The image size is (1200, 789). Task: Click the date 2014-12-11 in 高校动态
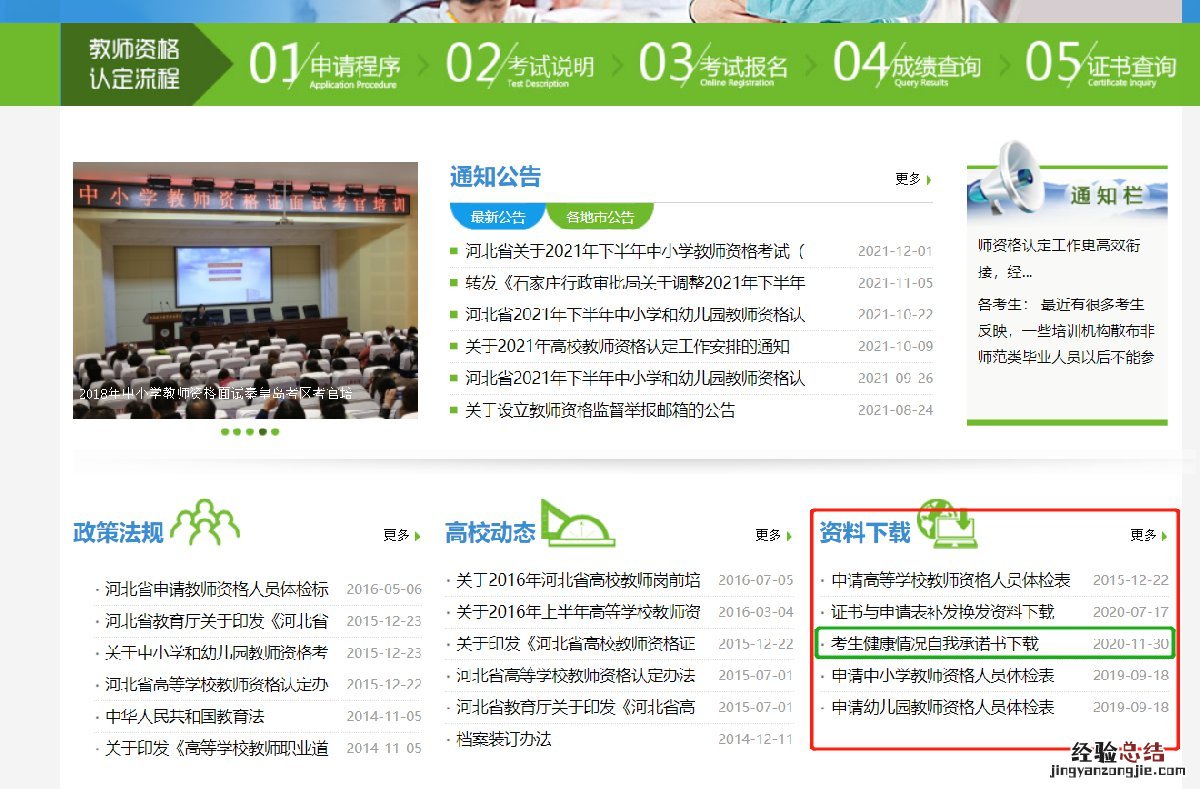(x=755, y=740)
